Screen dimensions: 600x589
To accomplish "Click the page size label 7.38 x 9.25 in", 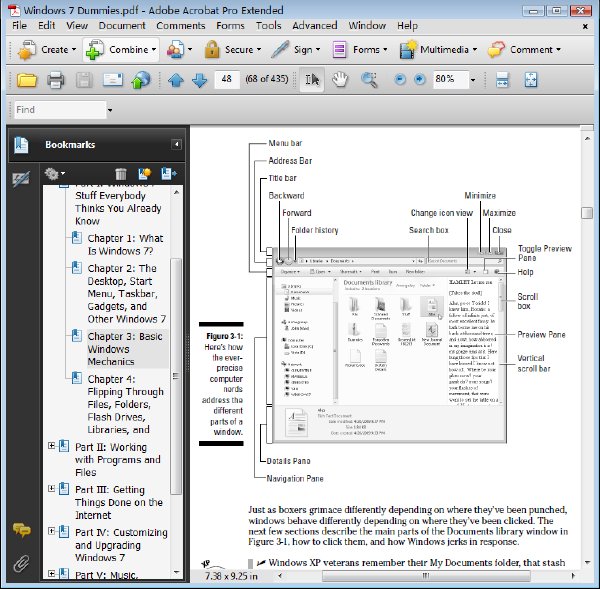I will pos(231,576).
